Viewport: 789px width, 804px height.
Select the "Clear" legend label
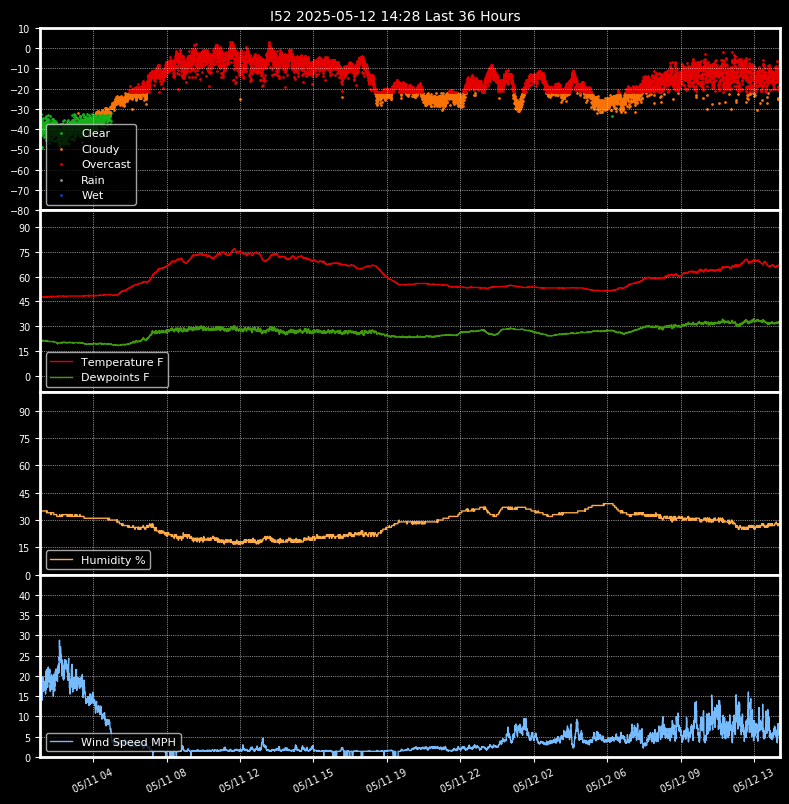pyautogui.click(x=96, y=133)
